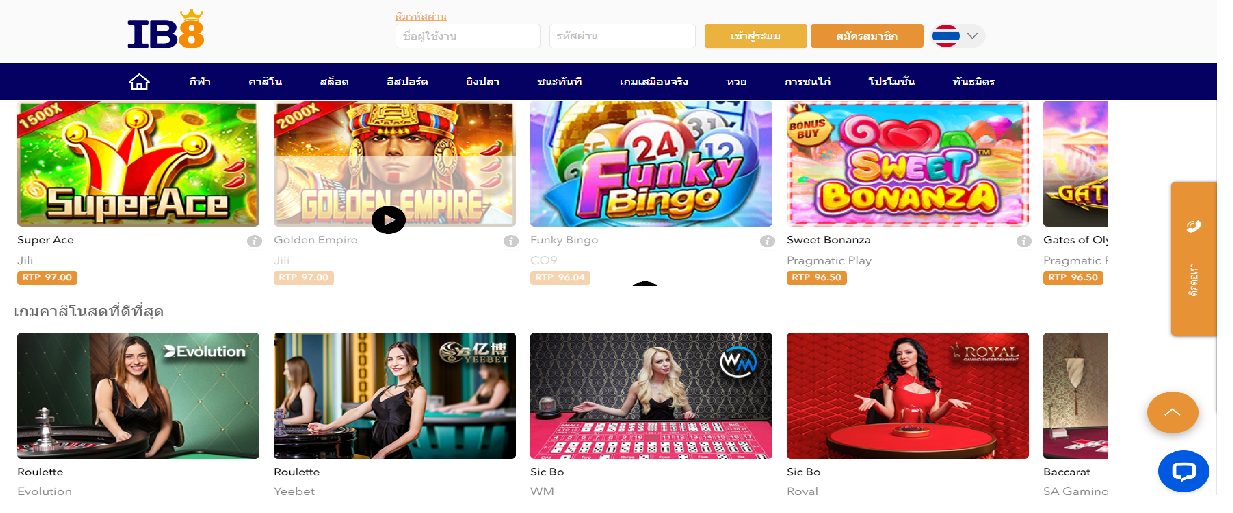Select the สล็อต navigation tab

click(334, 82)
